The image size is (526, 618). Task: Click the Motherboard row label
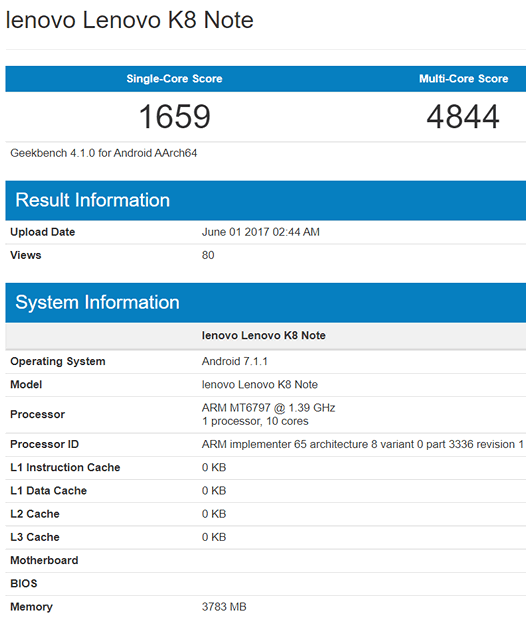(x=44, y=560)
